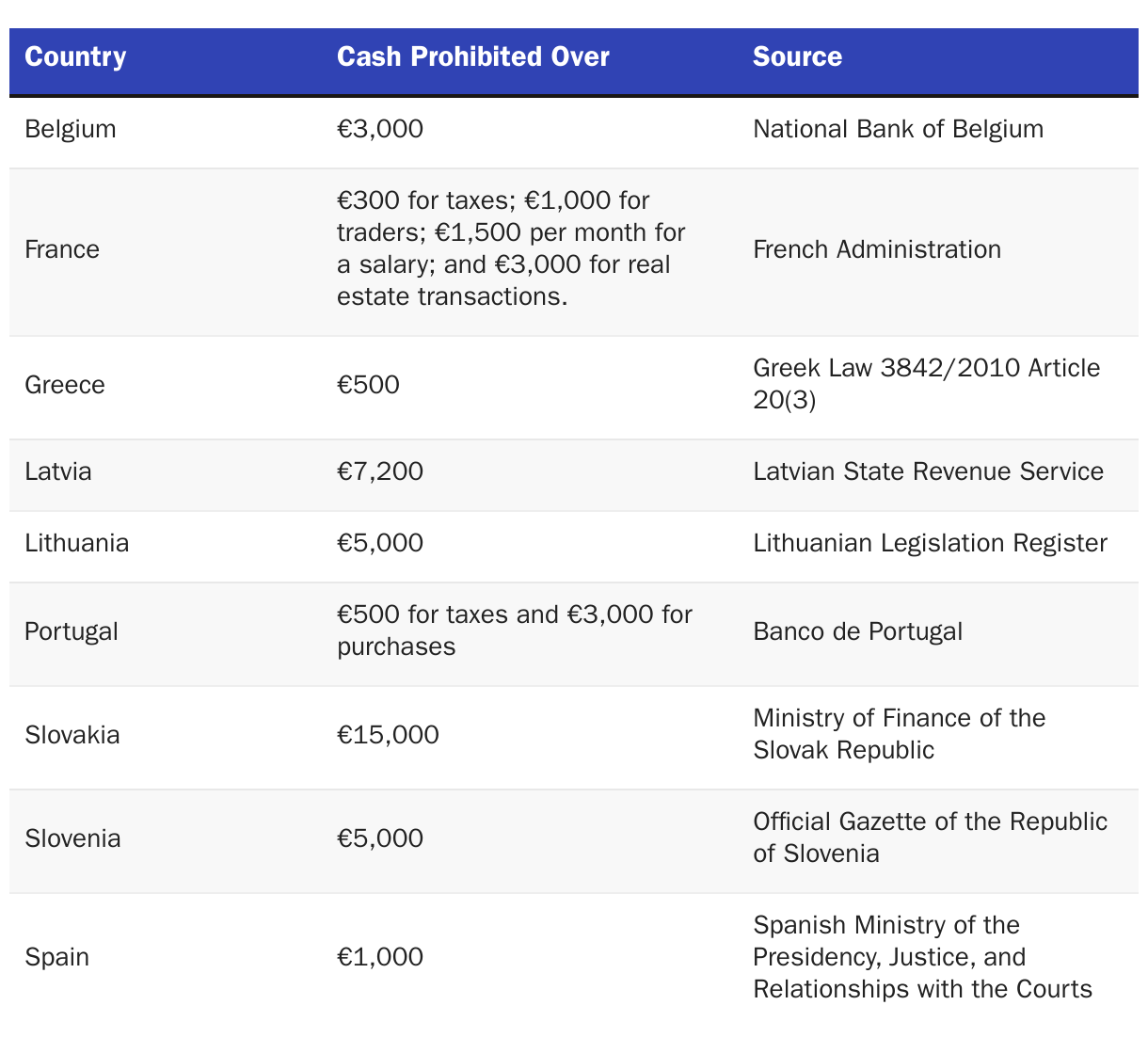Open the Banco de Portugal source
This screenshot has height=1037, width=1148.
[x=857, y=631]
